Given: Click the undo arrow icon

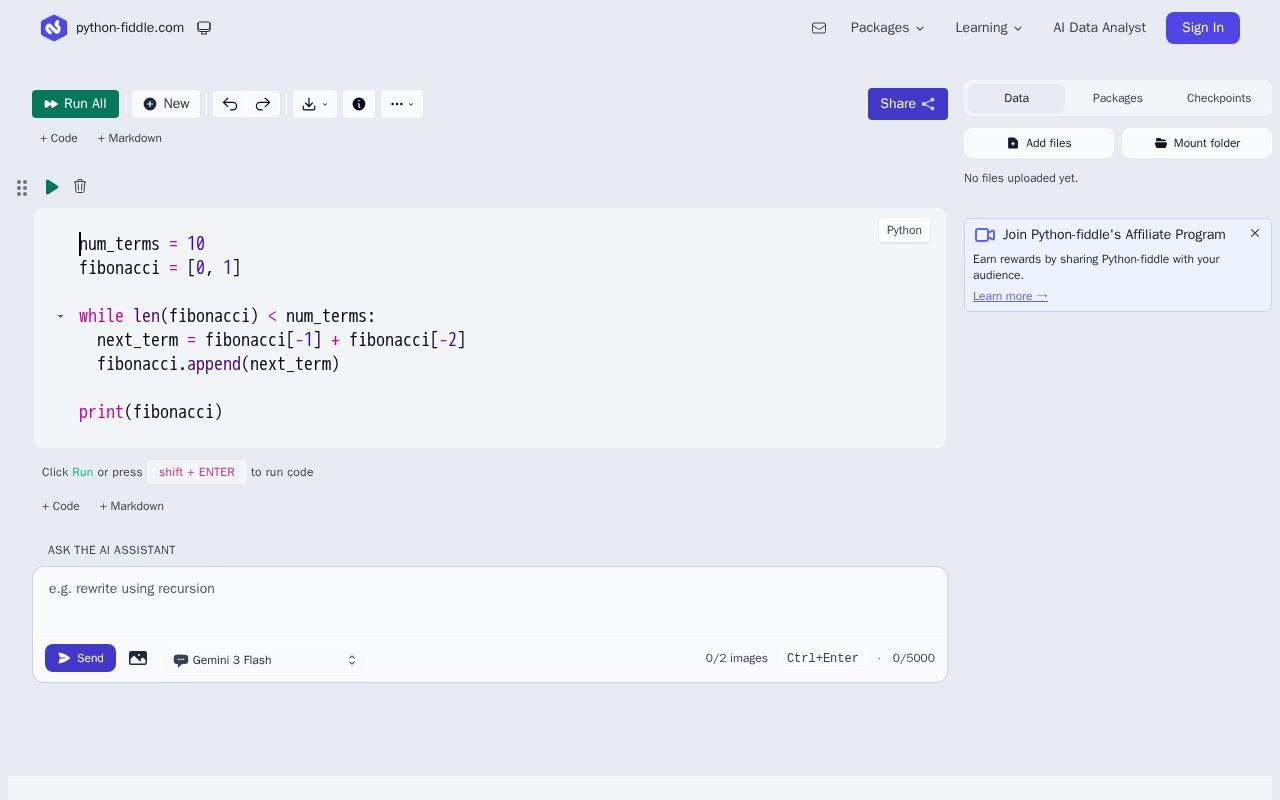Looking at the screenshot, I should (230, 104).
